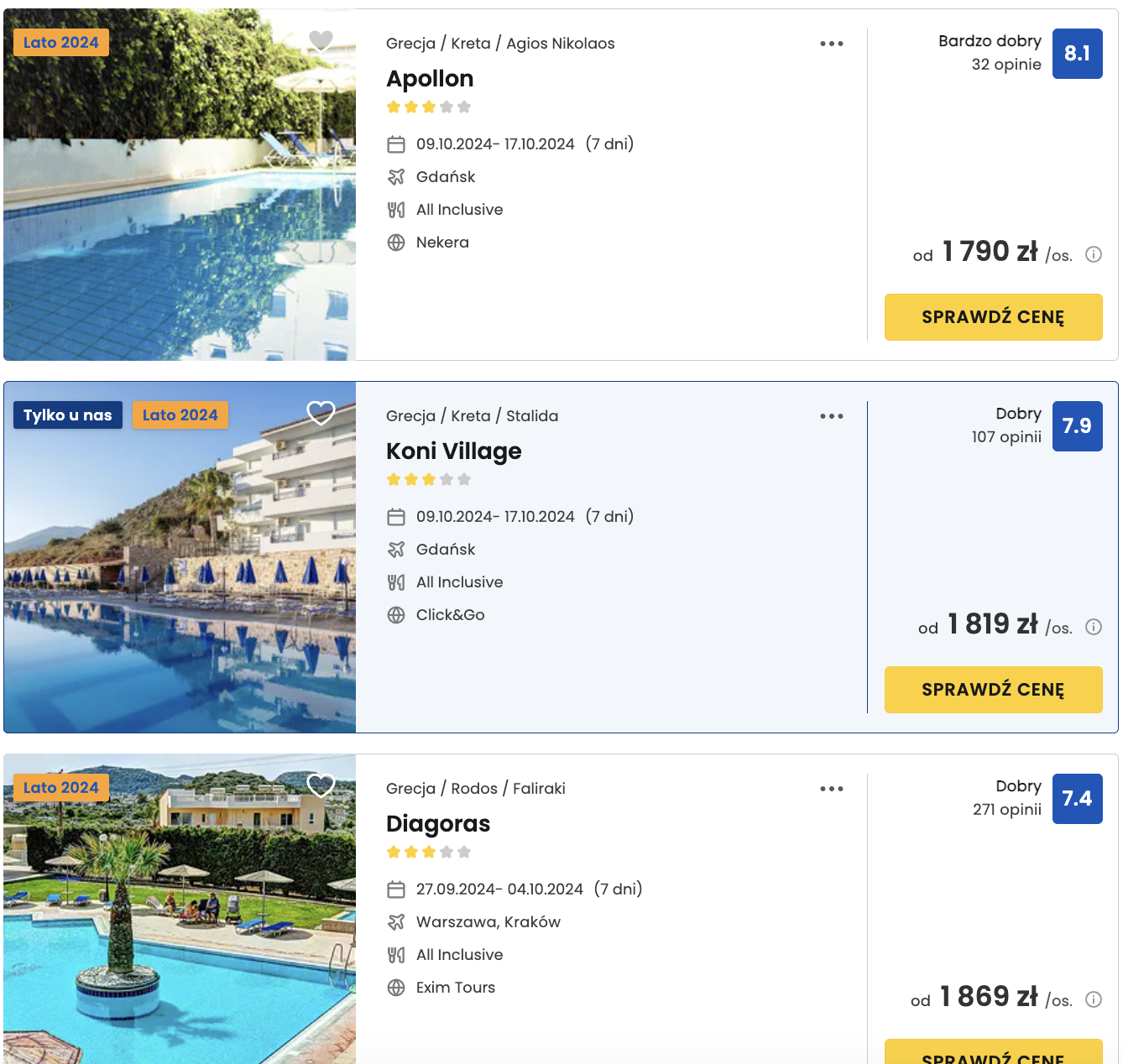Click globe icon next to Click&Go
Image resolution: width=1123 pixels, height=1064 pixels.
click(x=396, y=615)
